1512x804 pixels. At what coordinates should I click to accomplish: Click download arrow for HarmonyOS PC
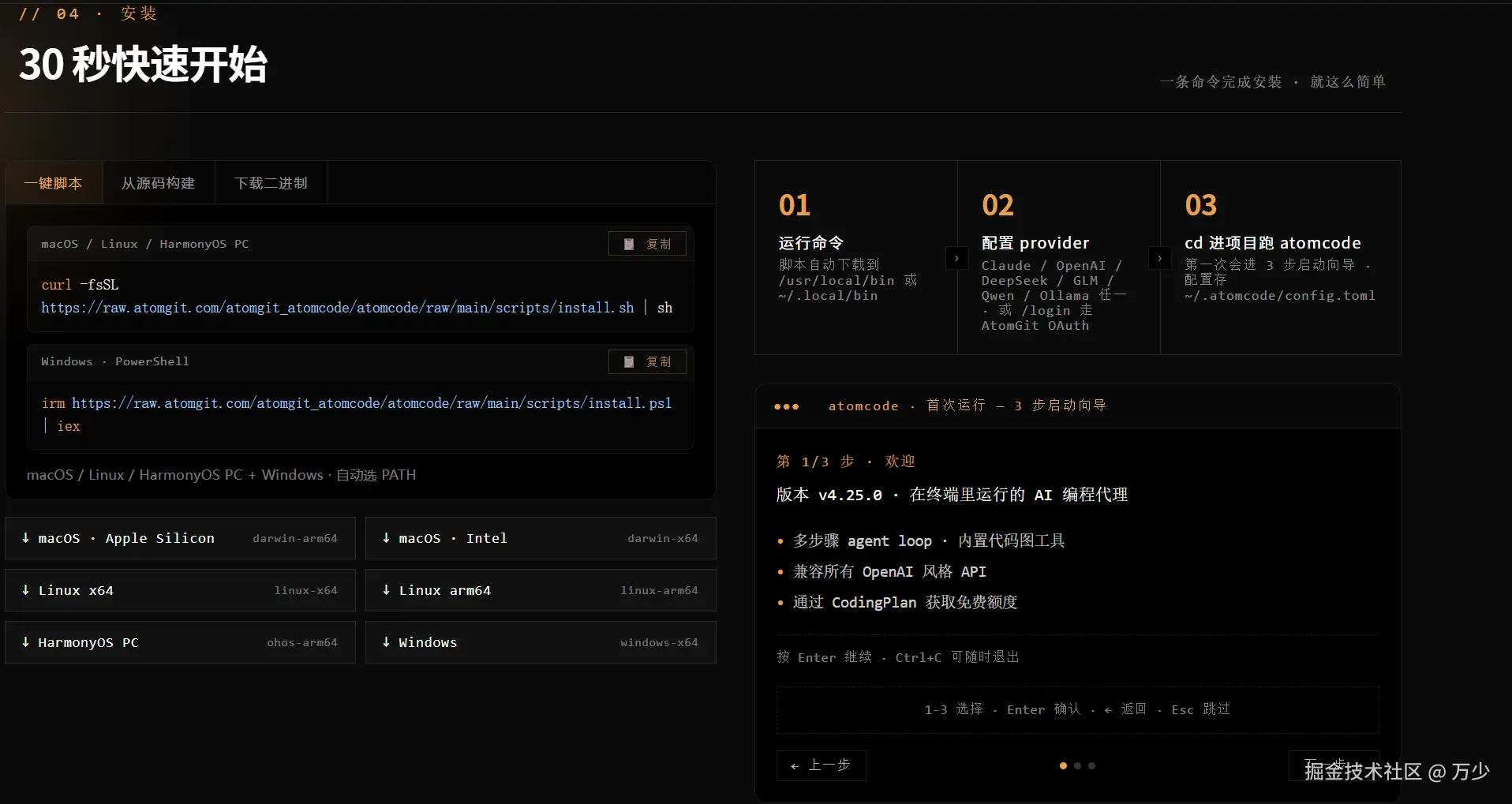tap(25, 642)
